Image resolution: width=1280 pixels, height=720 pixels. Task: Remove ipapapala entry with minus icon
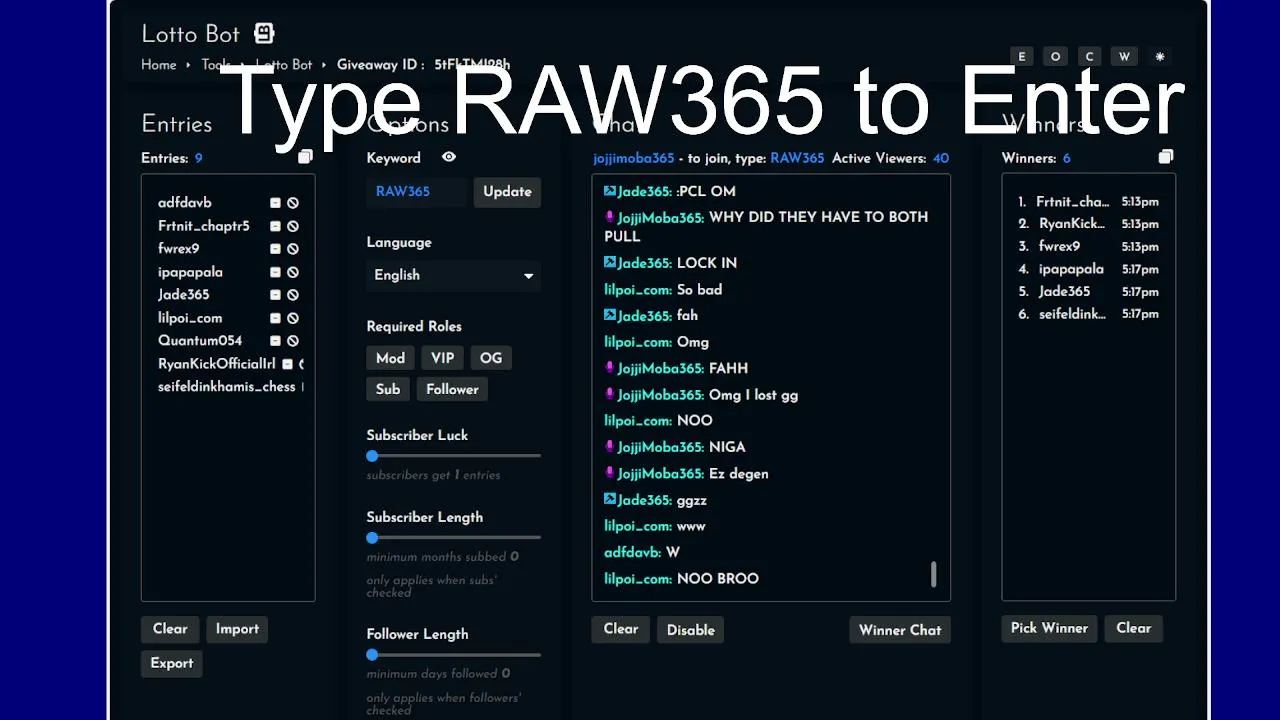pyautogui.click(x=275, y=272)
